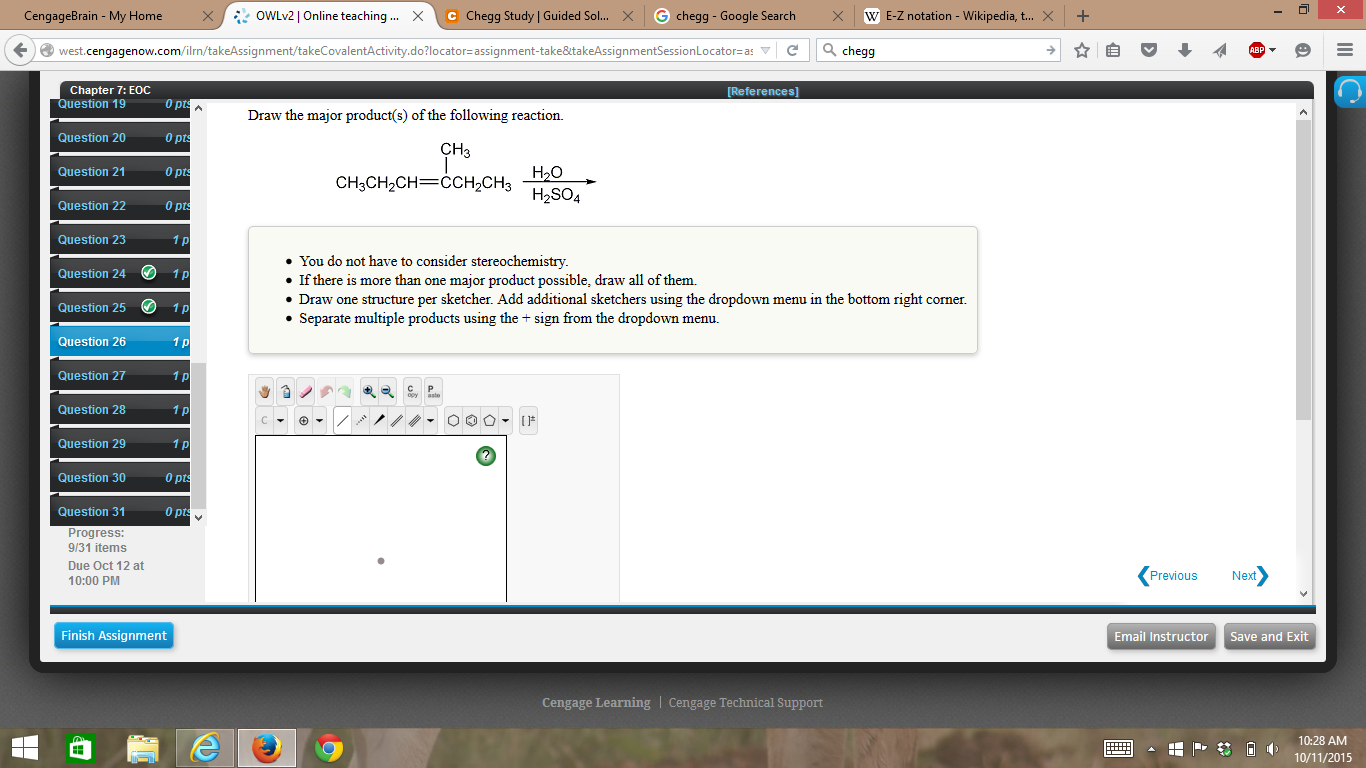Click Save and Exit
This screenshot has height=768, width=1366.
click(1269, 637)
